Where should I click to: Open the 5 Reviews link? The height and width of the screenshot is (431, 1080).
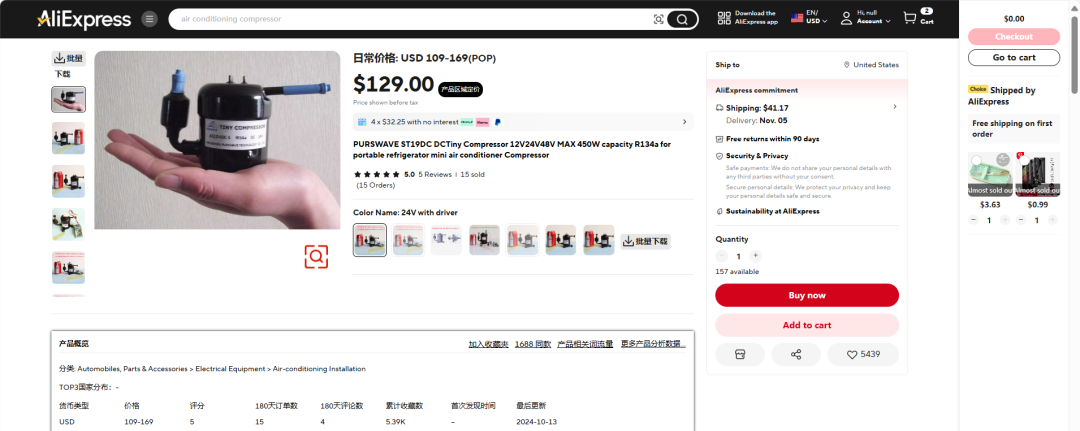pos(435,175)
